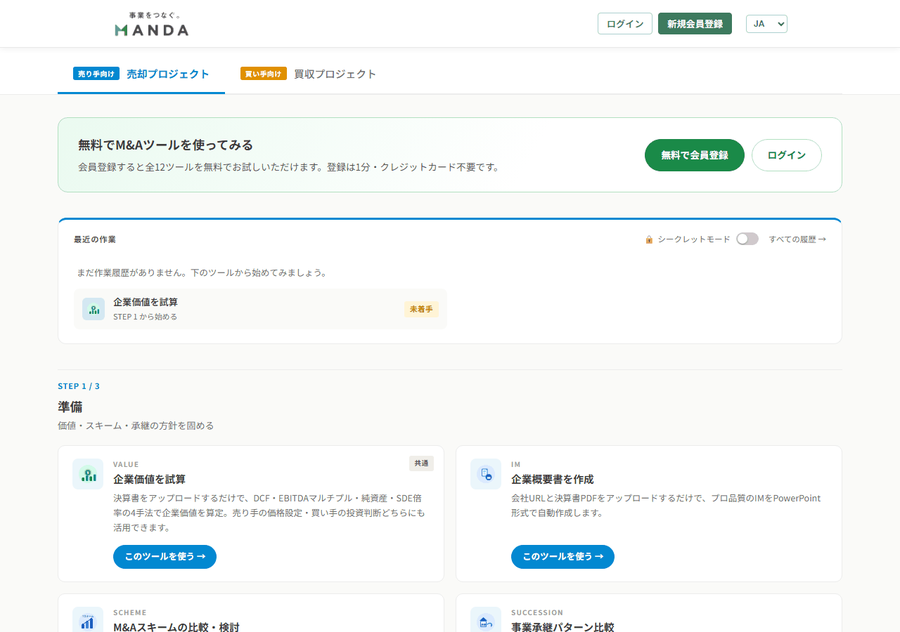Click the 新規会員登録 button
Image resolution: width=900 pixels, height=632 pixels.
coord(695,24)
